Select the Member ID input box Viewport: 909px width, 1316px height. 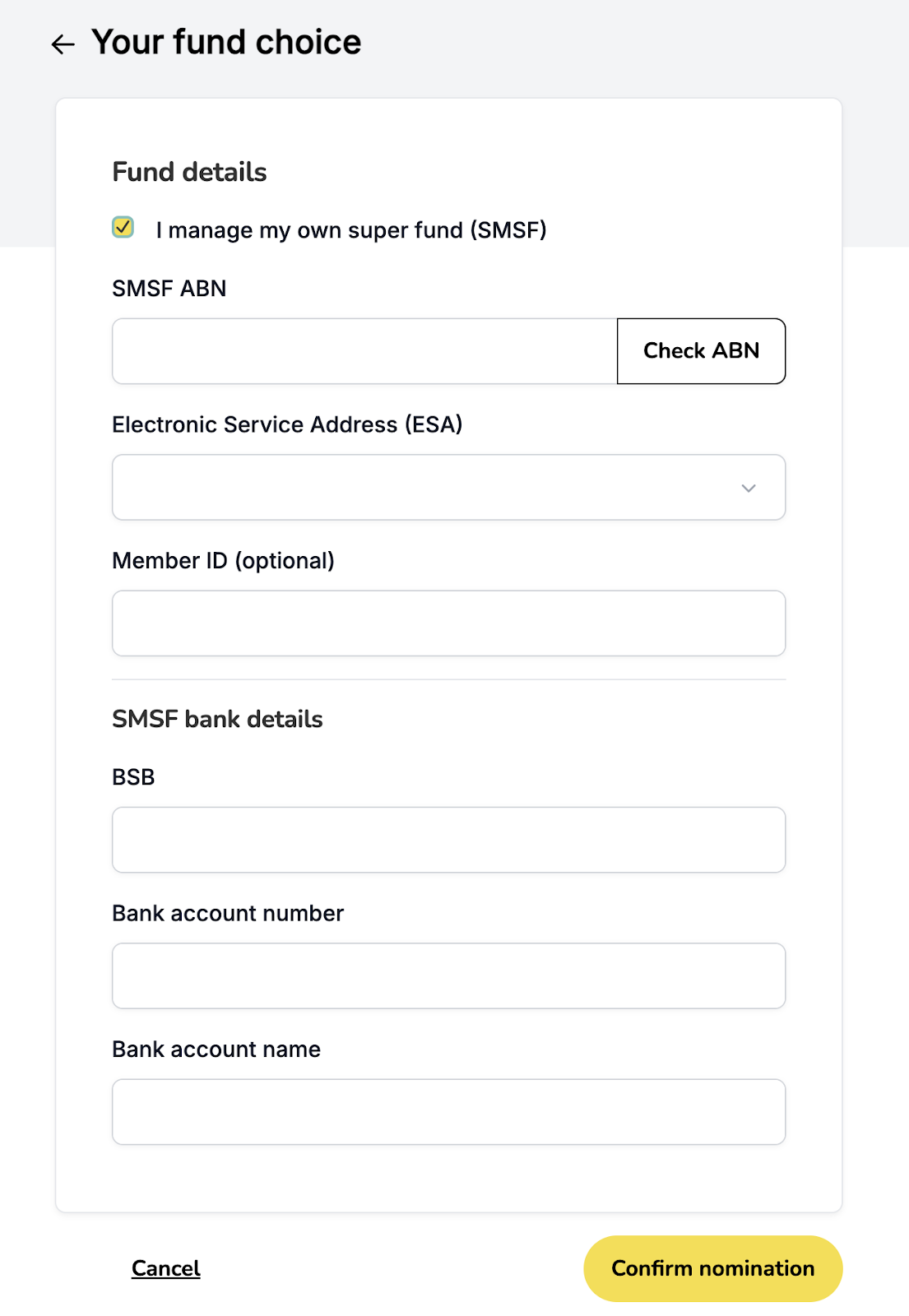pos(449,623)
